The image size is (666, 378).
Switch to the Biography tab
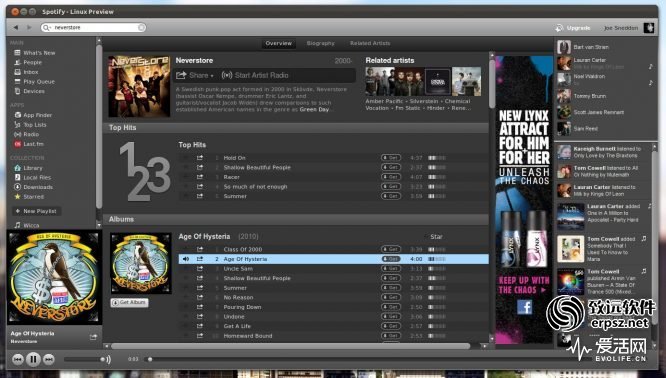321,43
